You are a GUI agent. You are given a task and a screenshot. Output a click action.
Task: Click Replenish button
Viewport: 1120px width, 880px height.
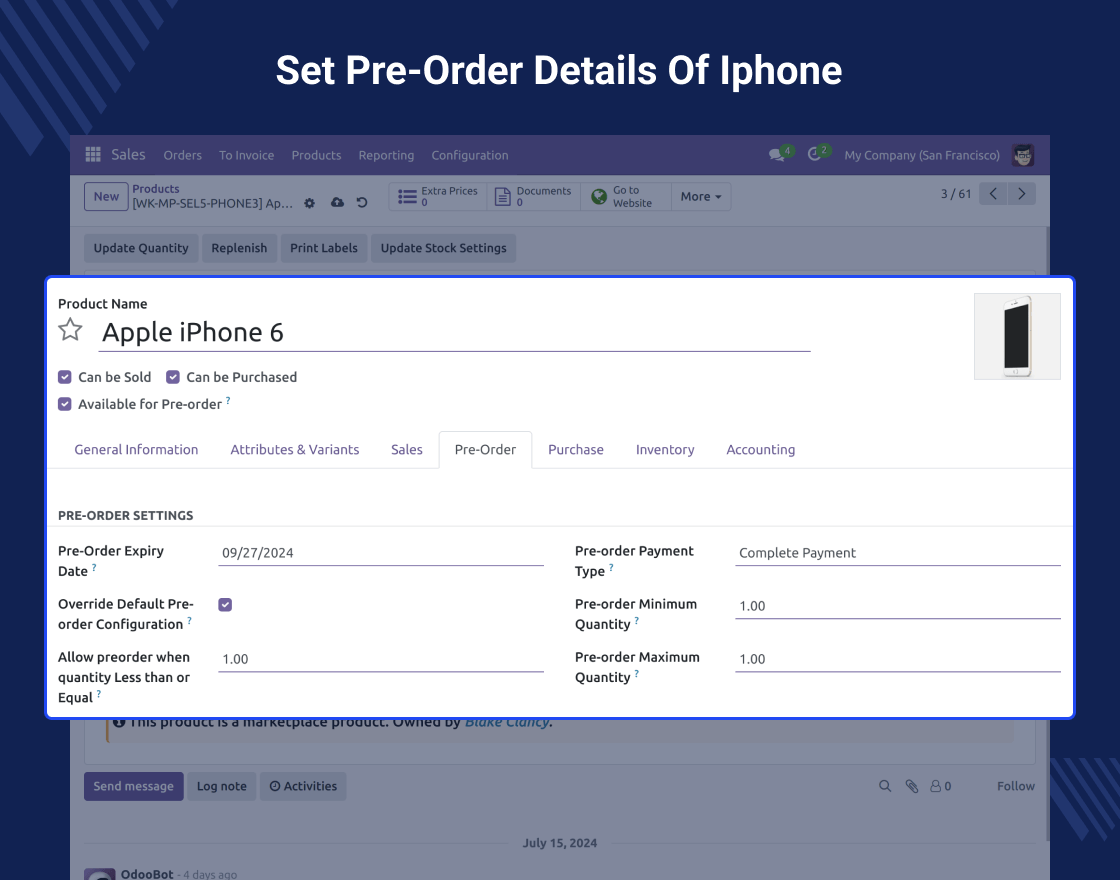(x=239, y=248)
